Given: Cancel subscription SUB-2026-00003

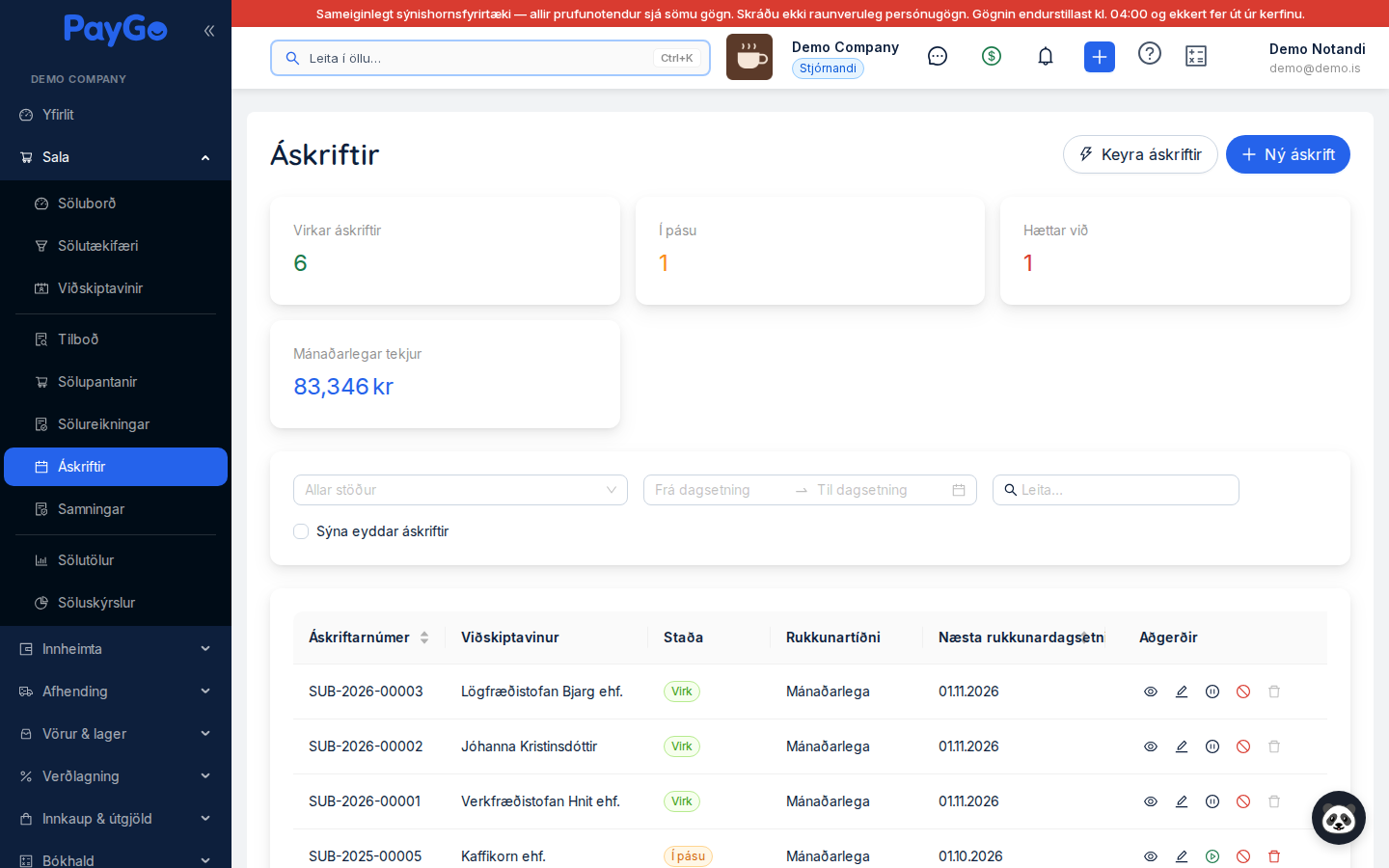Looking at the screenshot, I should tap(1243, 692).
